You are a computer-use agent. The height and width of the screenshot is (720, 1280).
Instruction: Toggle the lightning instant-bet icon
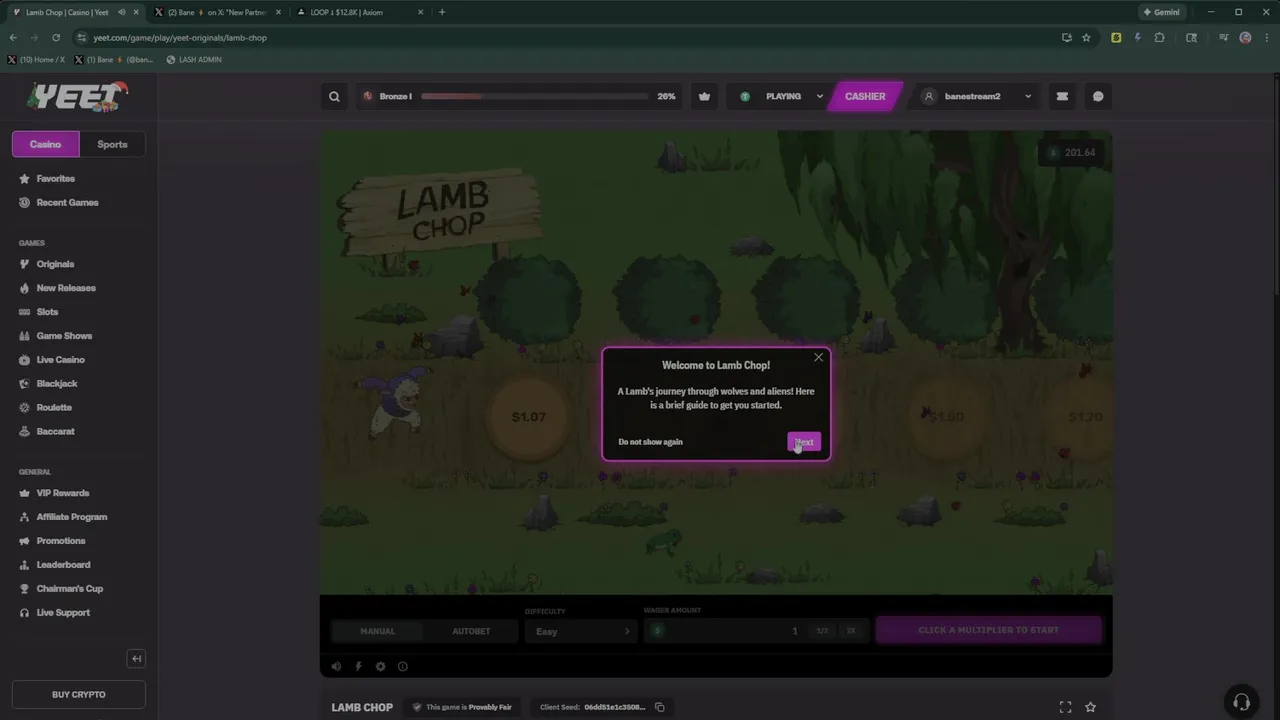(358, 666)
